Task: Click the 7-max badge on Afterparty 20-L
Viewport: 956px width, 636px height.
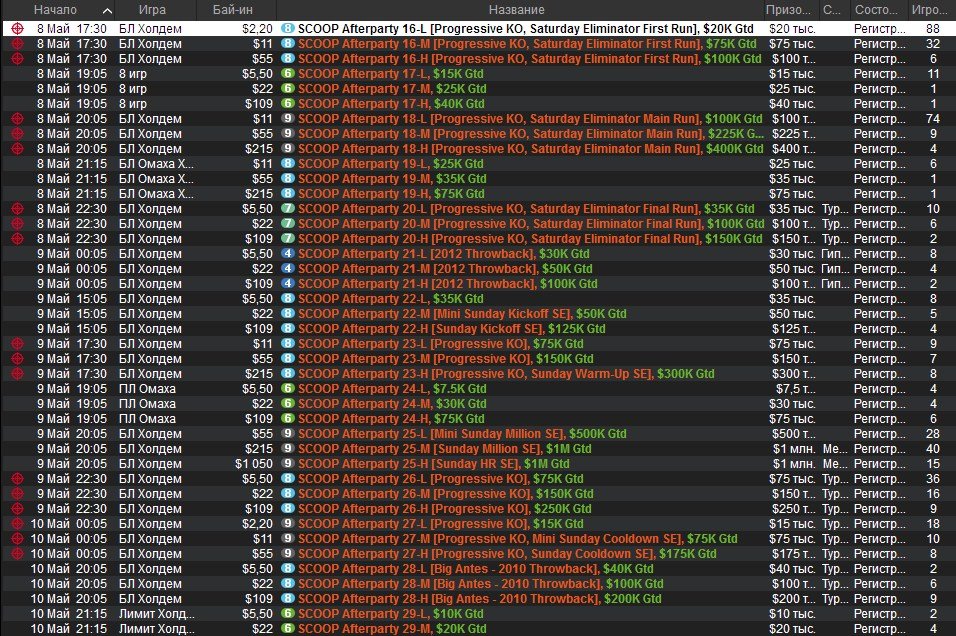Action: click(288, 209)
